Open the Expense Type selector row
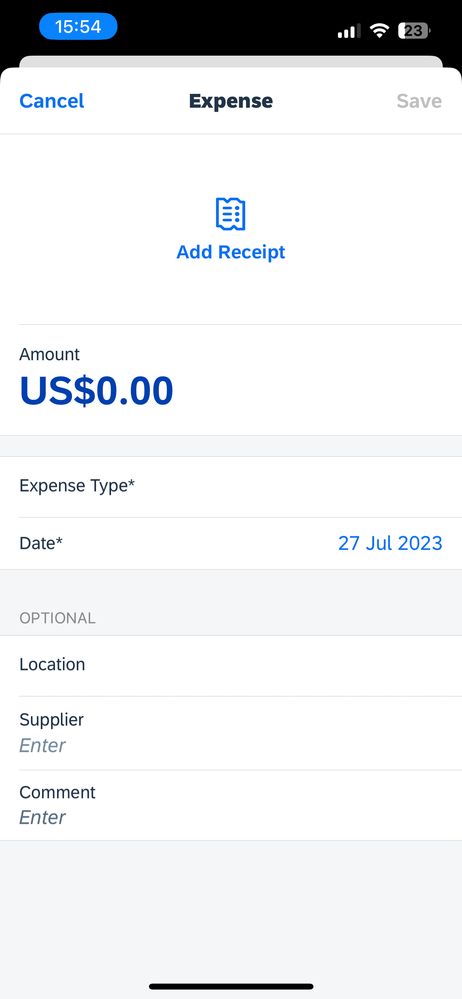The height and width of the screenshot is (999, 462). [231, 487]
